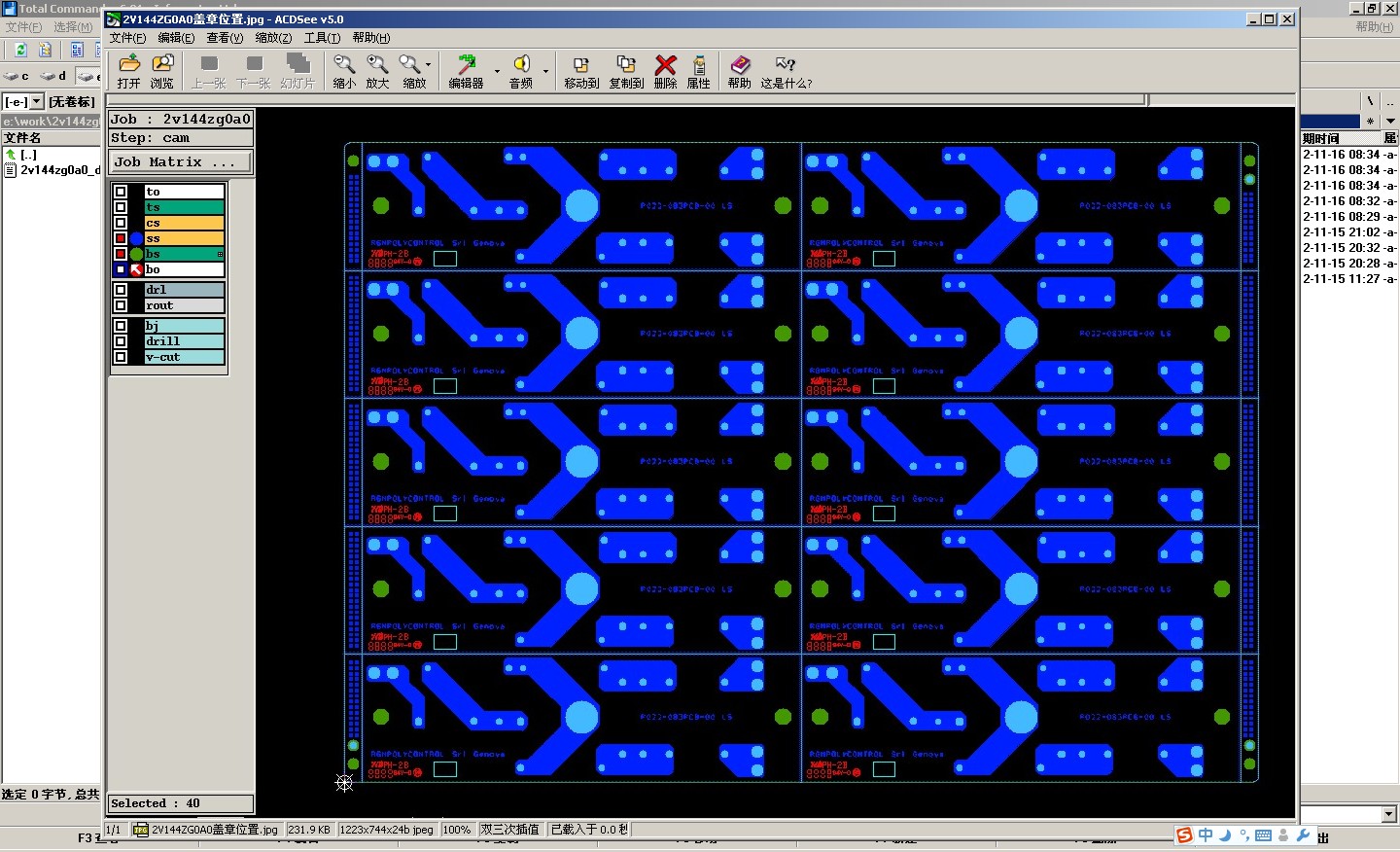
Task: Toggle the red checkbox for layer ss
Action: click(121, 238)
